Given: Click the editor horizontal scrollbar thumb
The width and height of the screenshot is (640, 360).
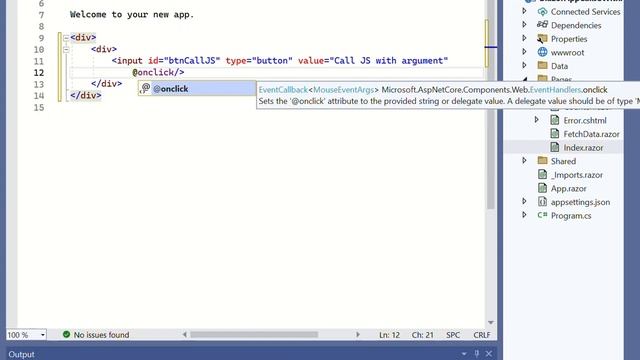Looking at the screenshot, I should [254, 335].
